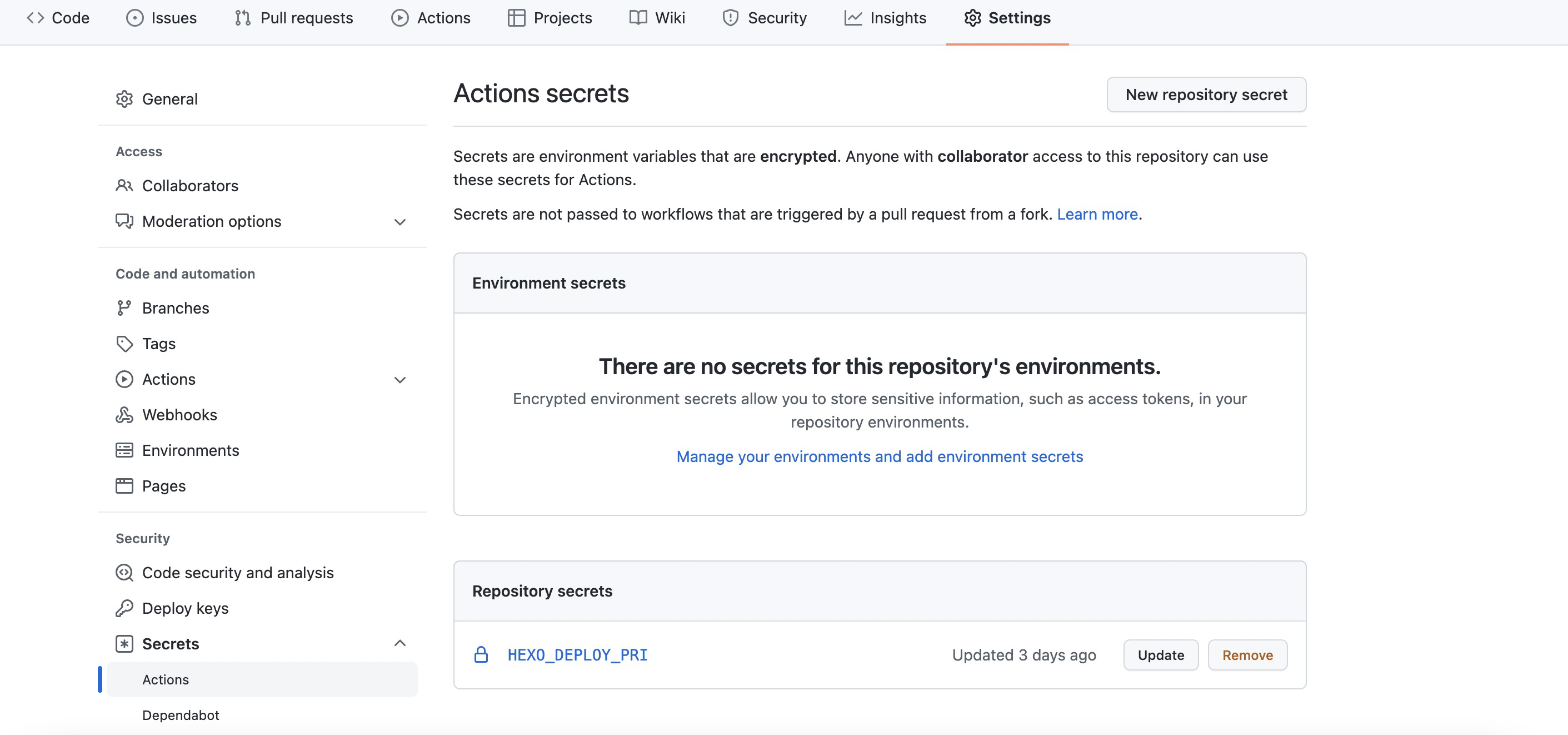This screenshot has width=1568, height=735.
Task: Click the server icon next to Environments
Action: pyautogui.click(x=124, y=450)
